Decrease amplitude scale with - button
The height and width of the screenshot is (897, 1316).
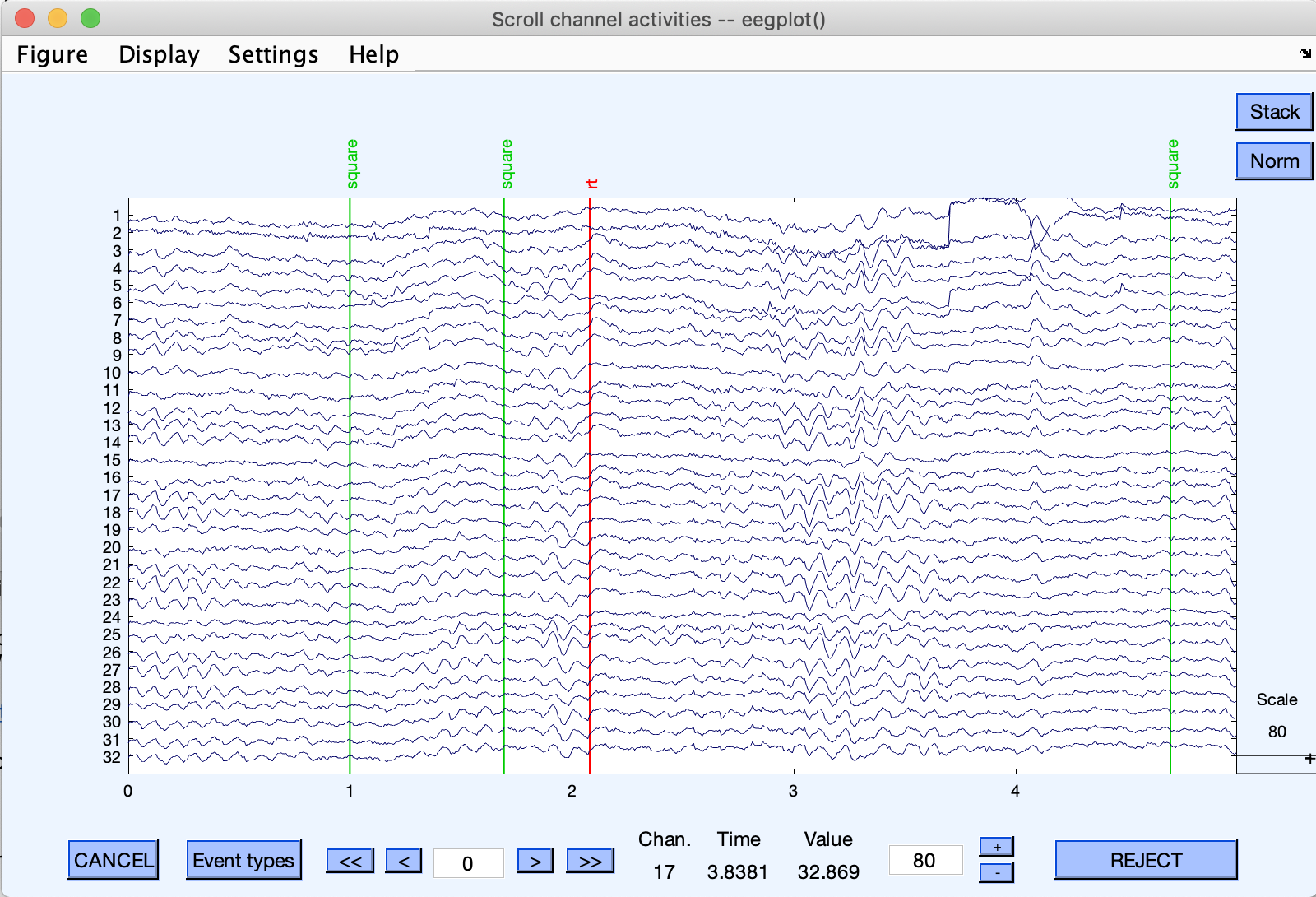[x=996, y=872]
